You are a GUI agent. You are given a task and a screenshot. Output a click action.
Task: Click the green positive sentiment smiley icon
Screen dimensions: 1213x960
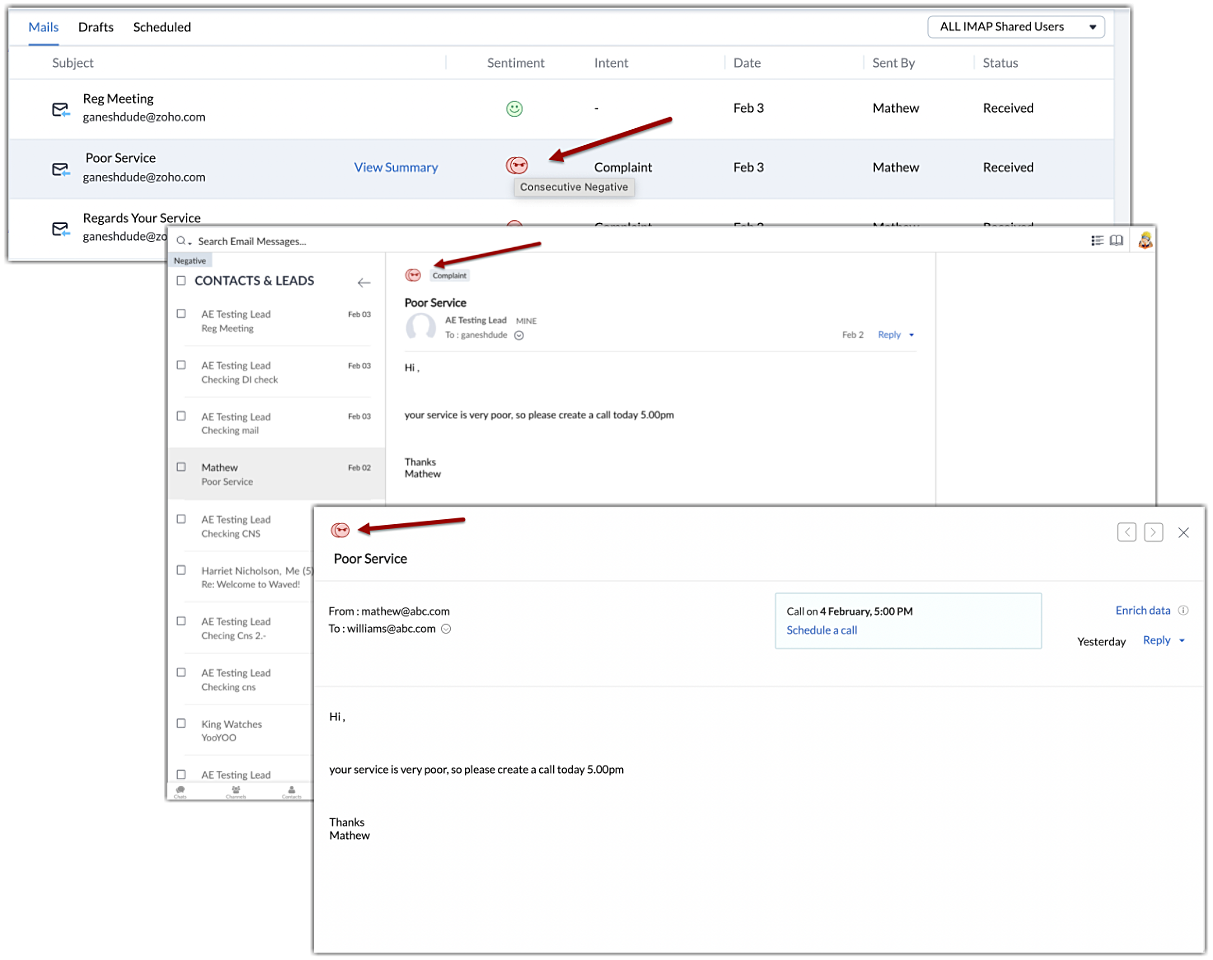[x=514, y=109]
